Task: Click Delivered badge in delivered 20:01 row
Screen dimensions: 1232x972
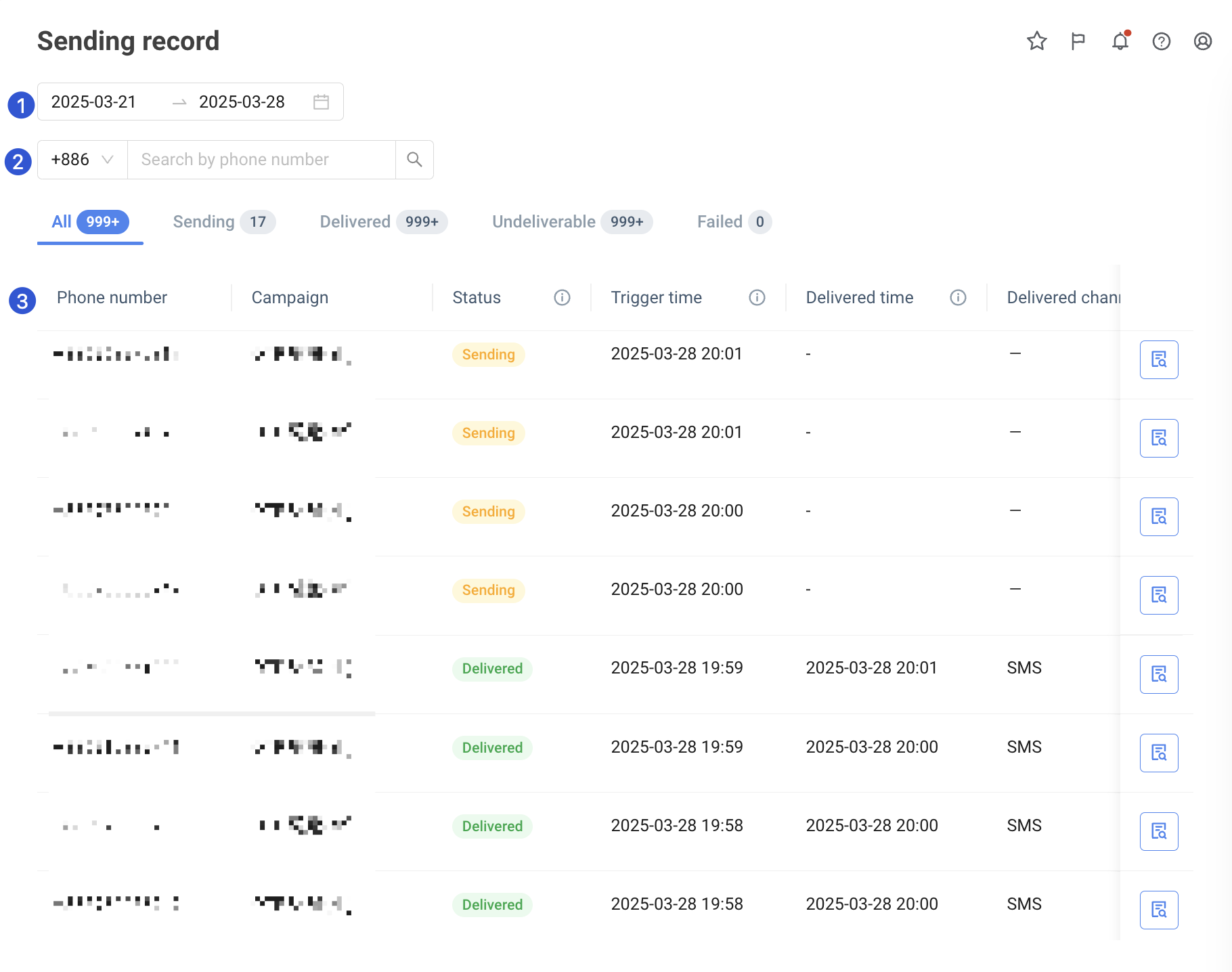Action: pyautogui.click(x=492, y=669)
